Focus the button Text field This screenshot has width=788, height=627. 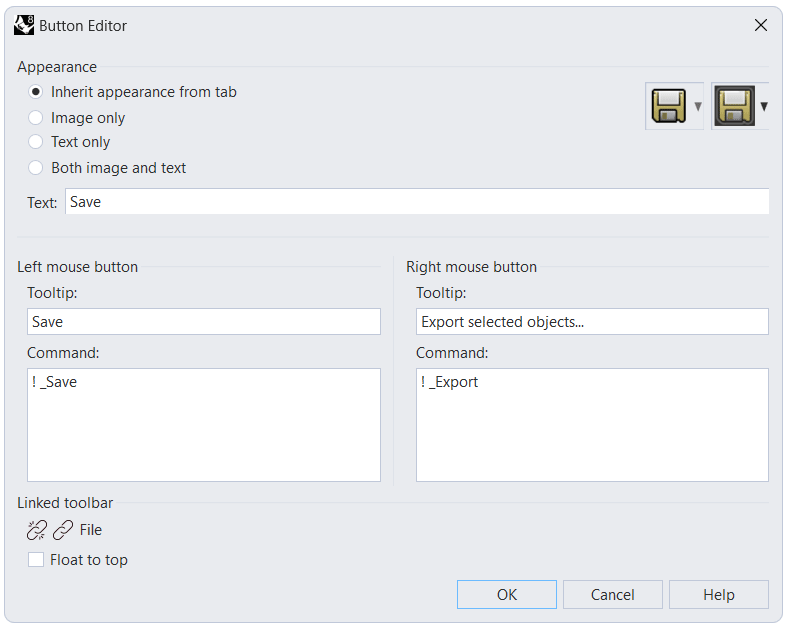pyautogui.click(x=416, y=202)
